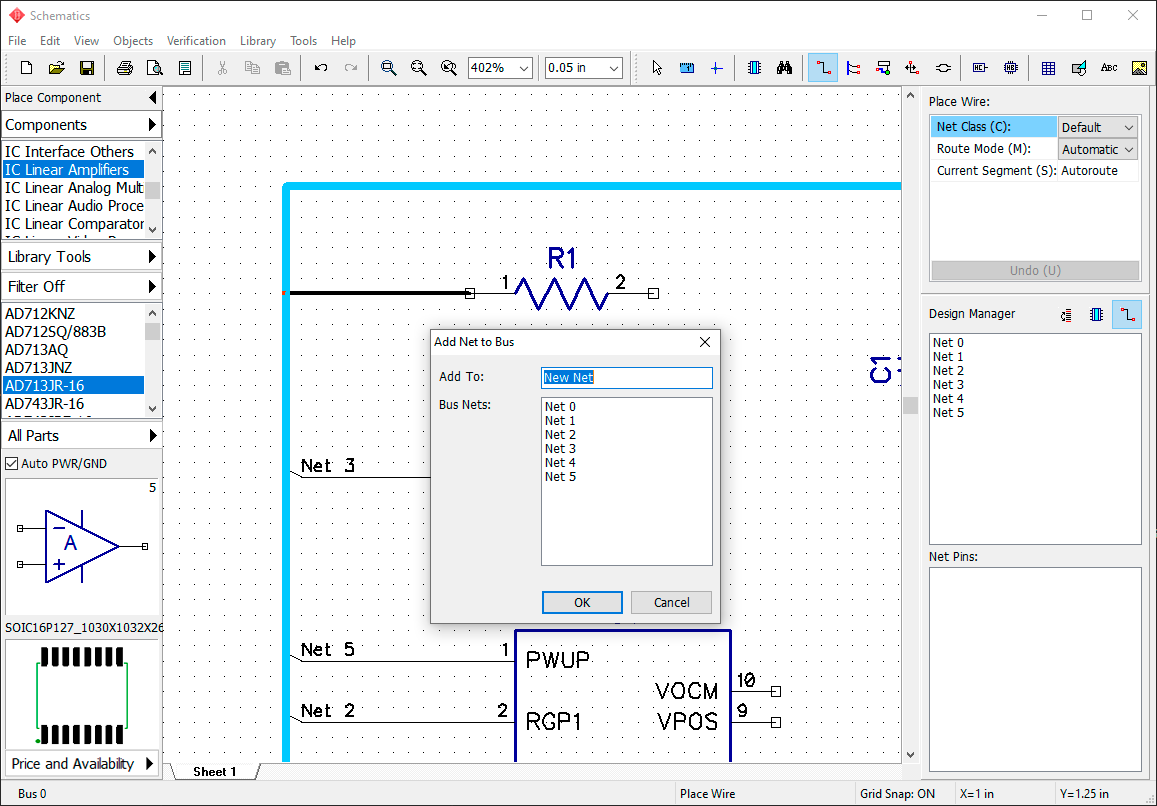1157x806 pixels.
Task: Open the 0.05 in grid size dropdown
Action: coord(614,68)
